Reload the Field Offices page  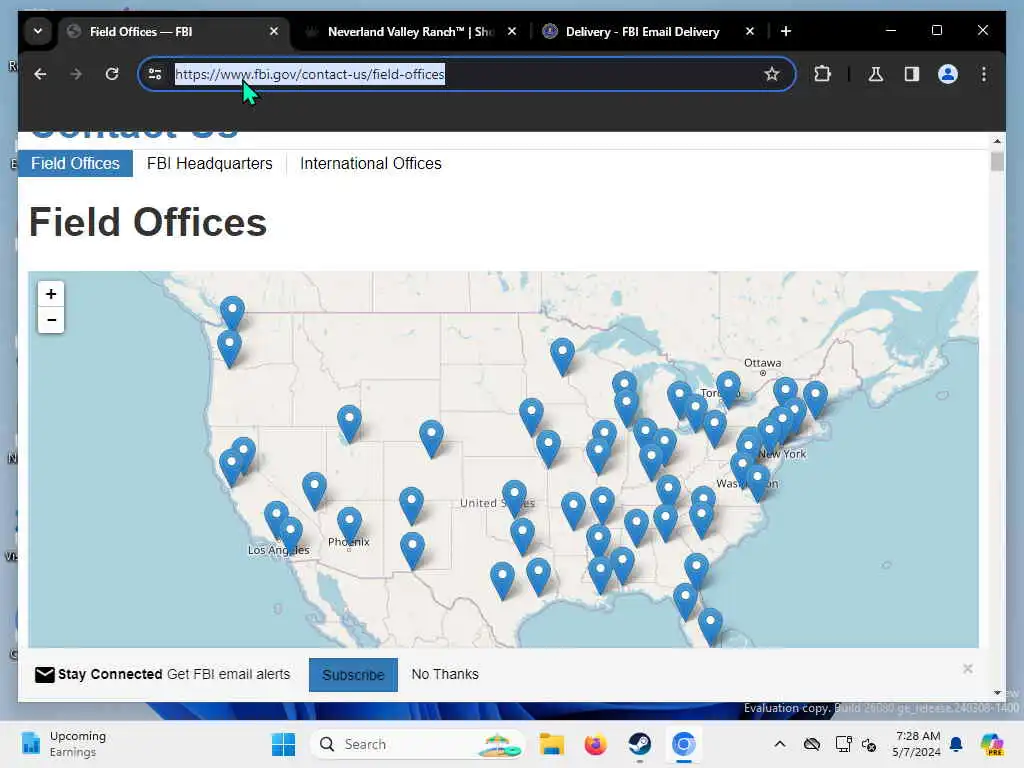point(112,74)
